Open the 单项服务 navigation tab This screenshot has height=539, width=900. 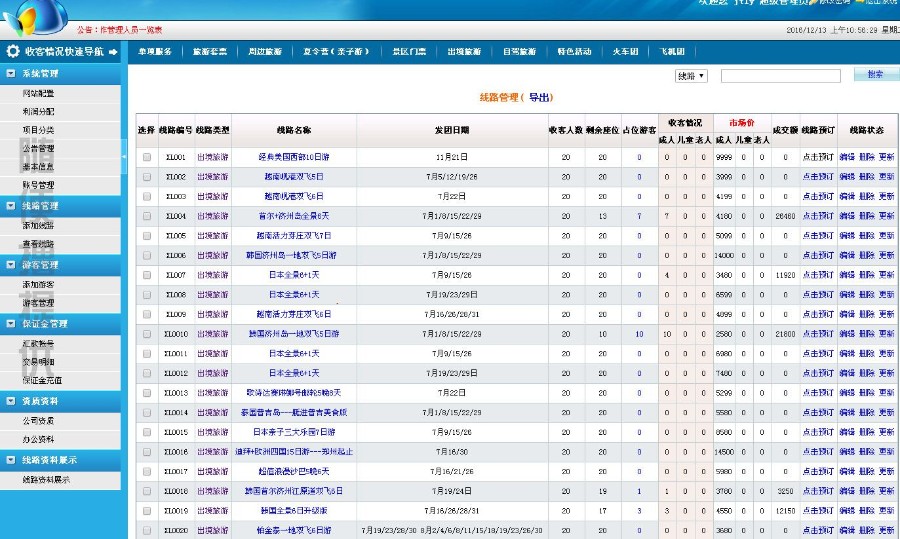click(155, 52)
